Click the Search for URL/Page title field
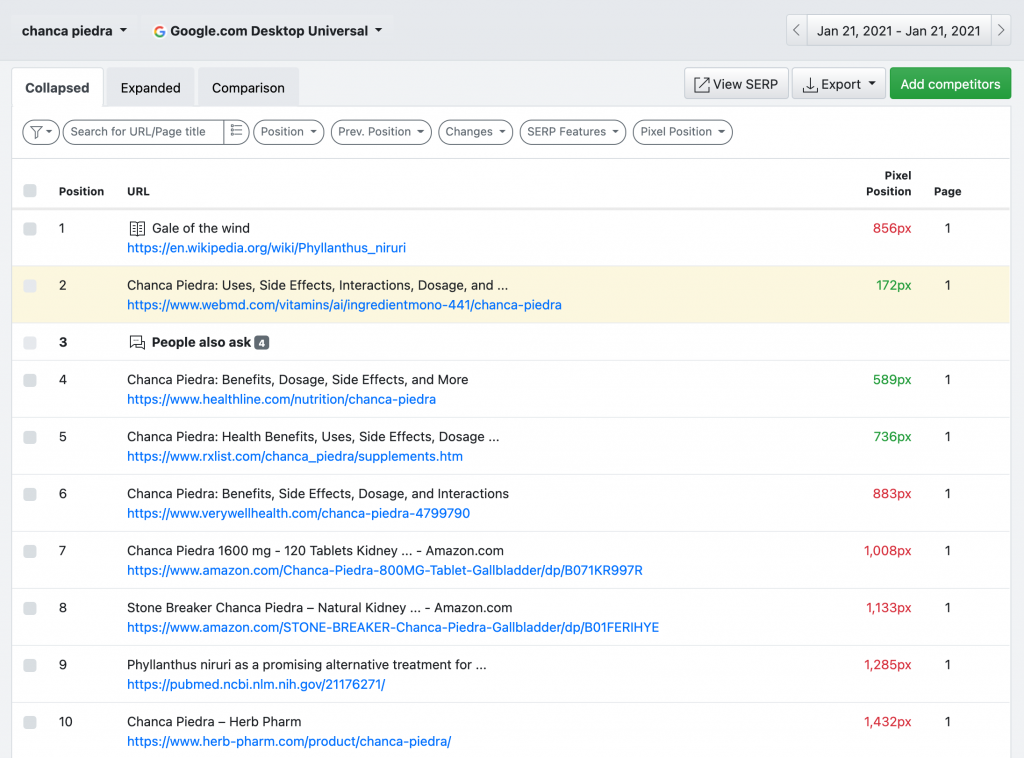 coord(144,132)
